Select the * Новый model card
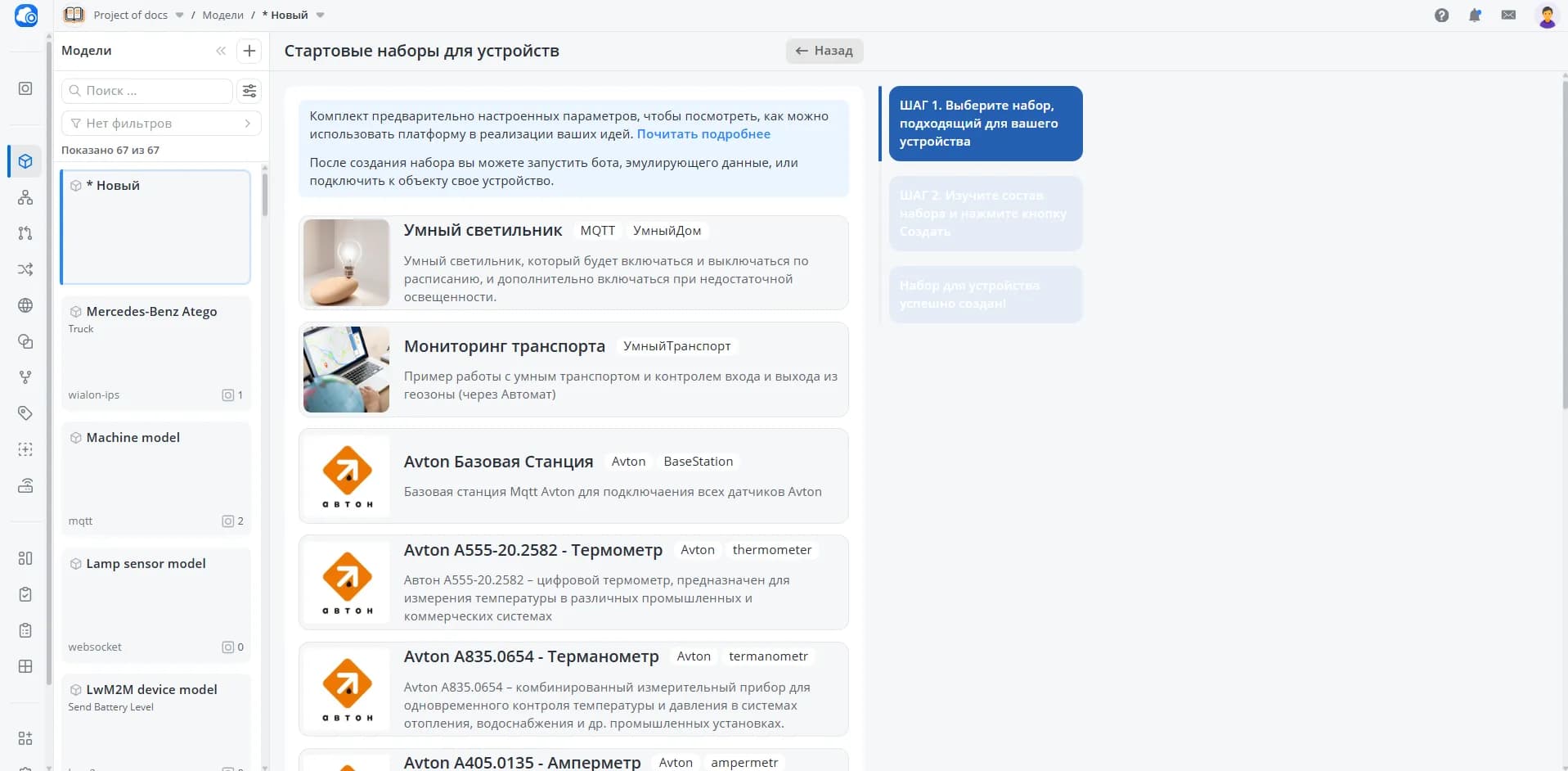Screen dimensions: 1568x771 pyautogui.click(x=155, y=227)
